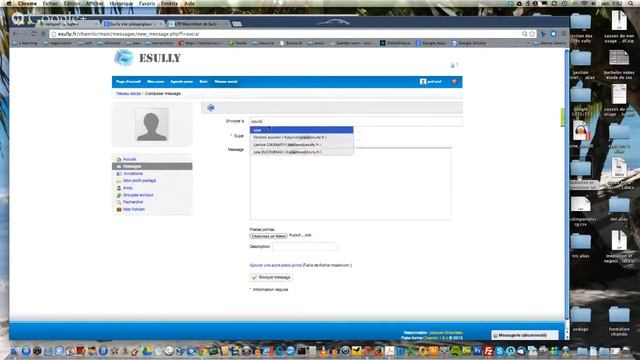Click the red logout icon in blue navbar
640x360 pixels.
tap(454, 82)
